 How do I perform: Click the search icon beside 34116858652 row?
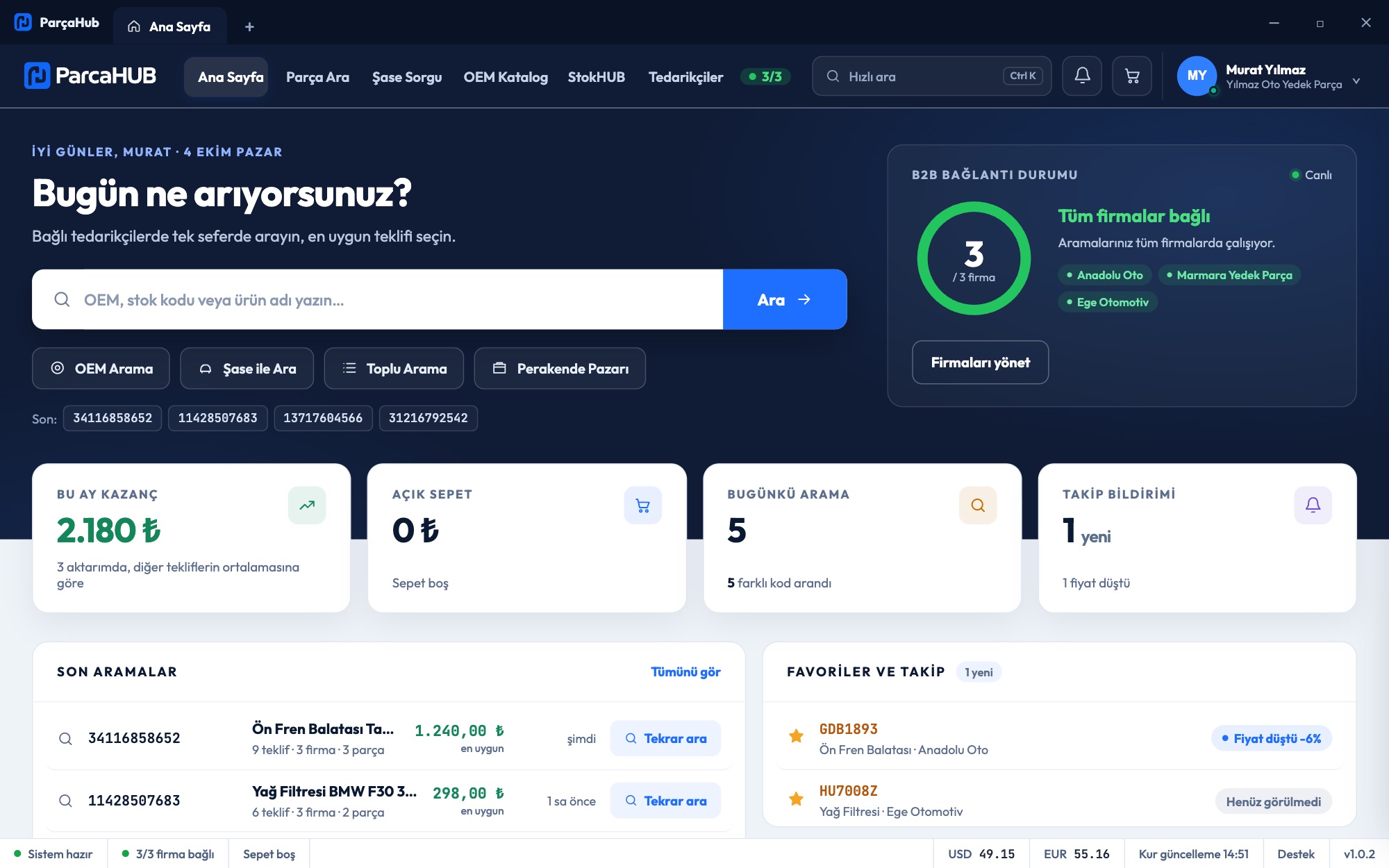point(65,739)
